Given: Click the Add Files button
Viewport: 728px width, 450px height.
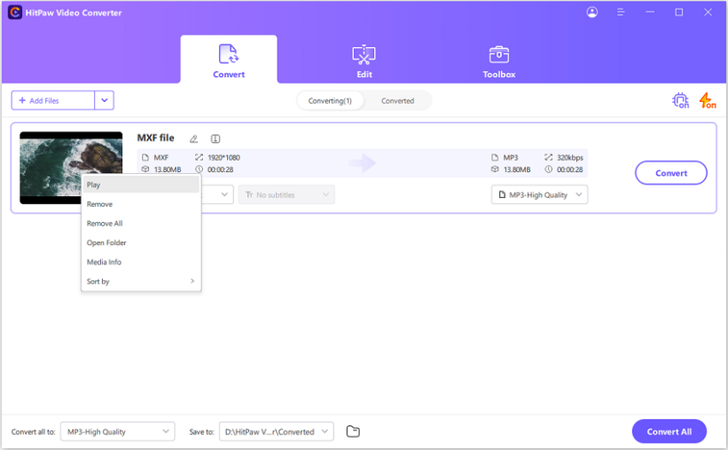Looking at the screenshot, I should coord(53,100).
